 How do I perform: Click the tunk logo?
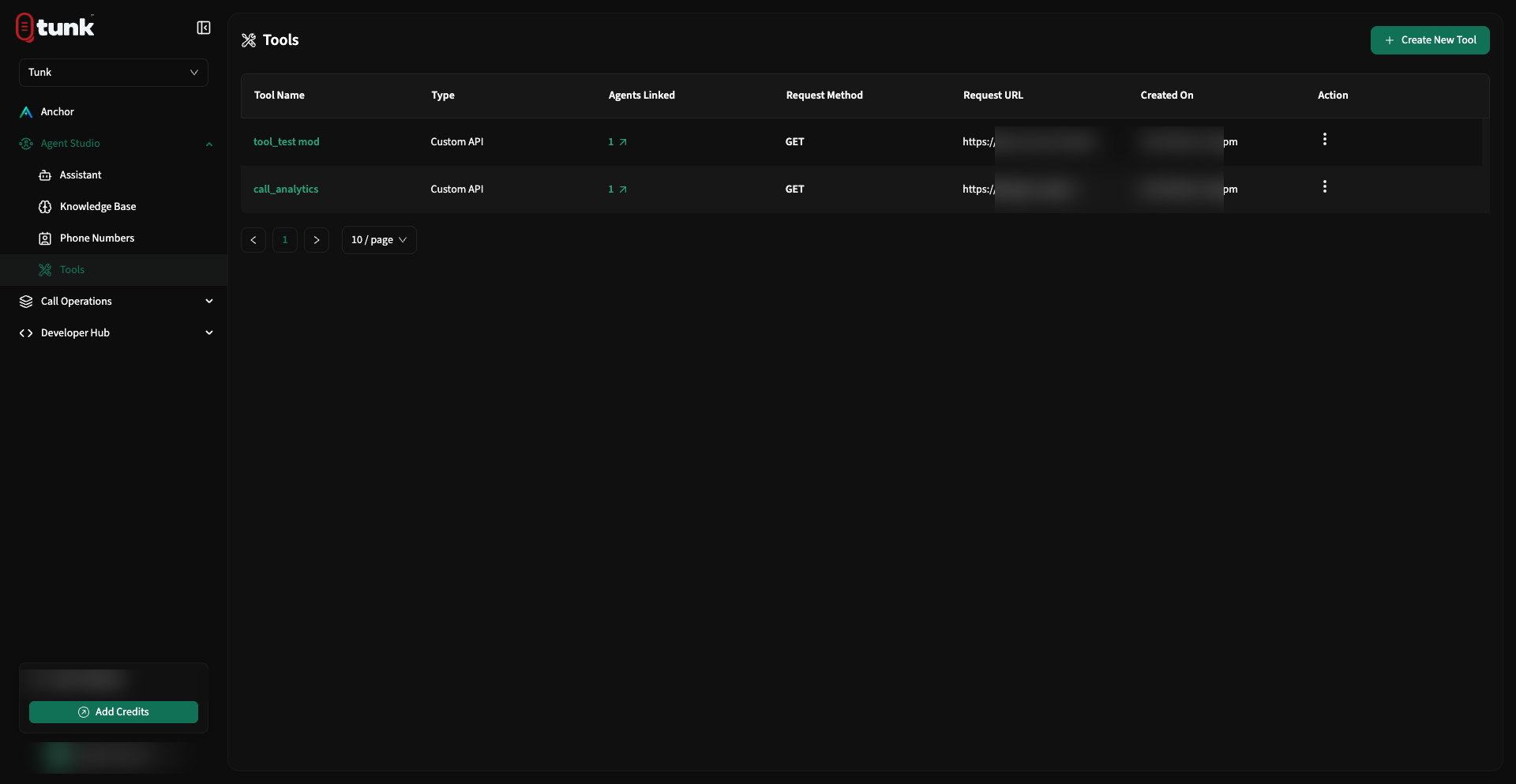55,27
